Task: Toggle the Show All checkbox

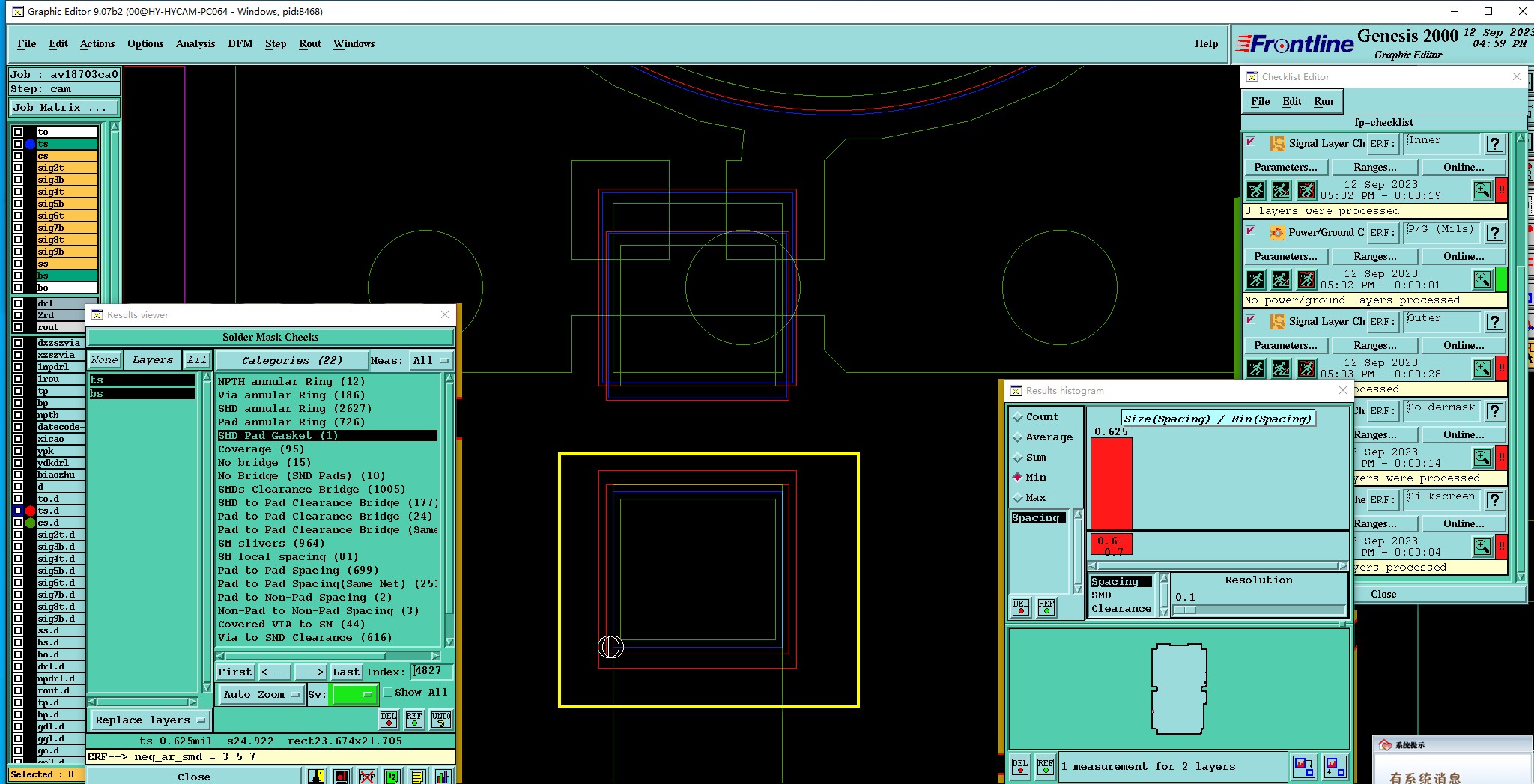Action: (x=388, y=693)
